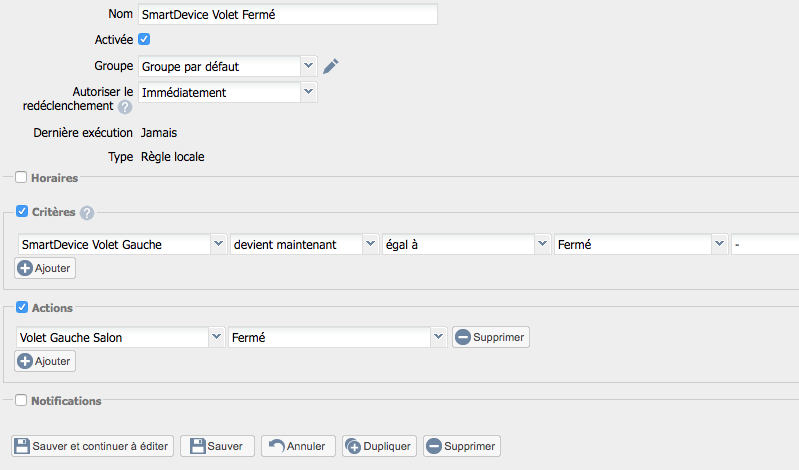The width and height of the screenshot is (799, 470).
Task: Remove the action with Supprimer in Actions row
Action: (x=490, y=337)
